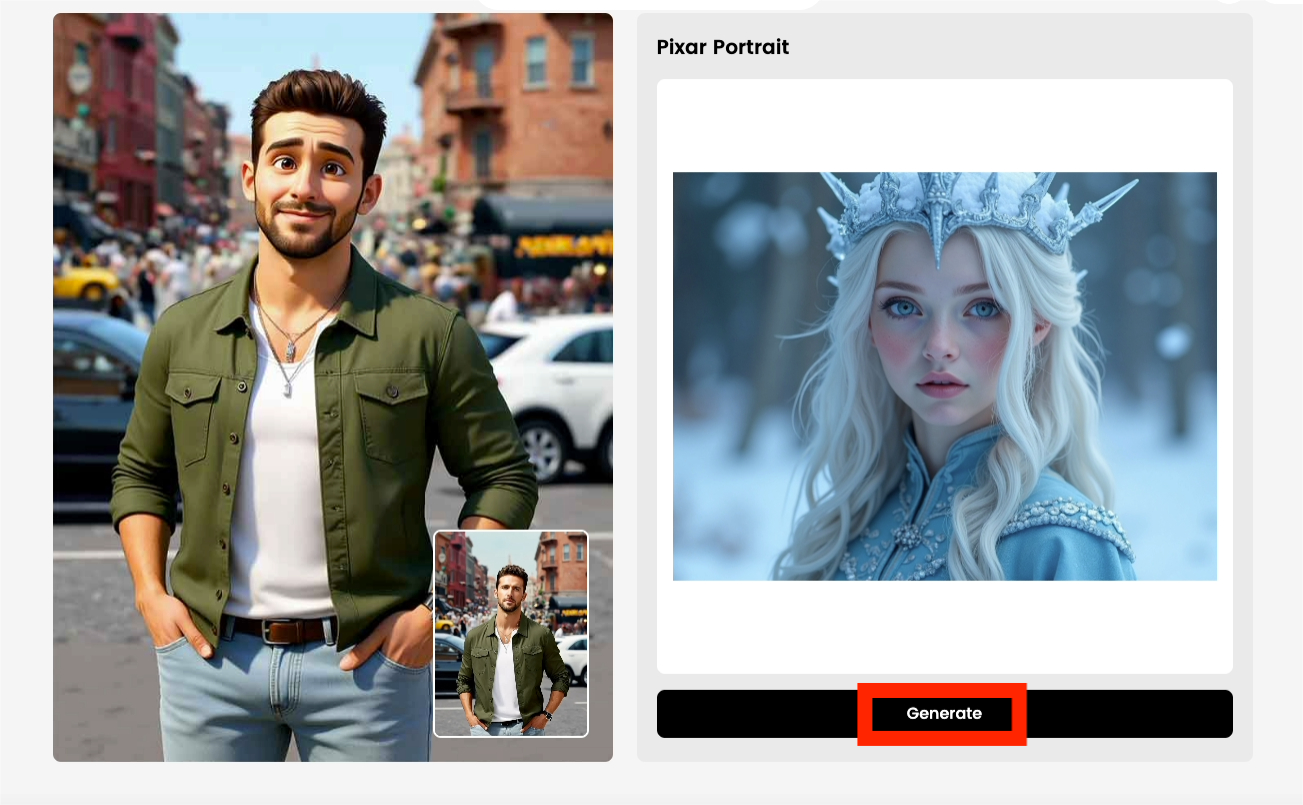Click the yellow taxi in cartoon background
Image resolution: width=1303 pixels, height=805 pixels.
point(86,283)
